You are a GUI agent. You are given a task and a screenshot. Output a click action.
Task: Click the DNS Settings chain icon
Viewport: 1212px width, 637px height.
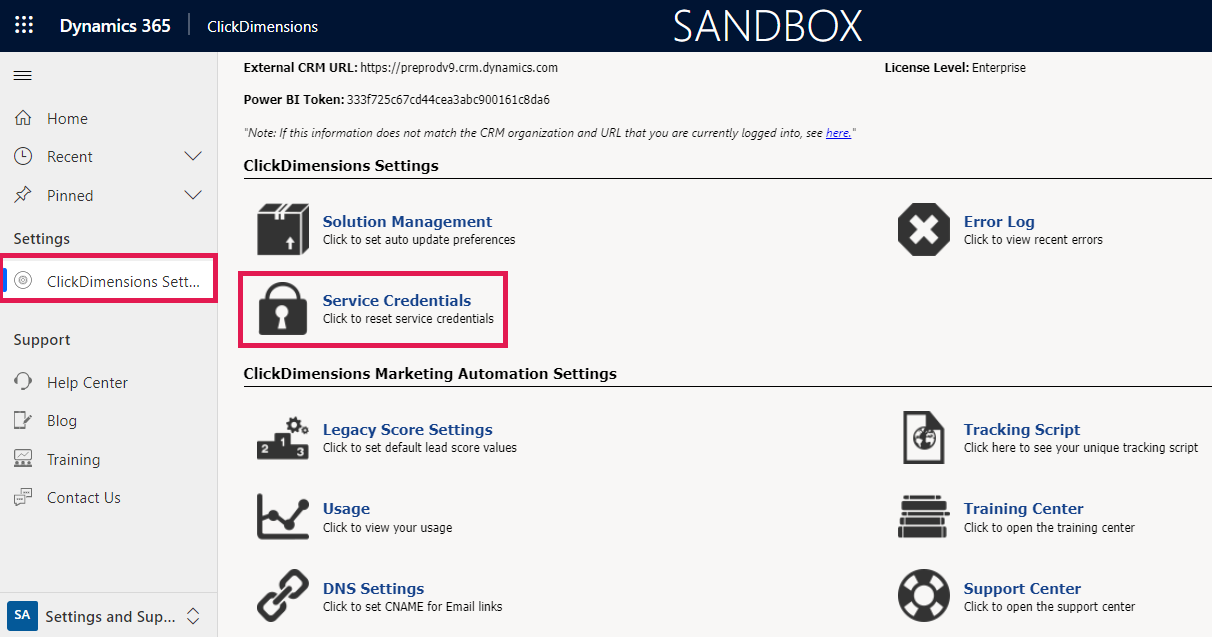click(283, 596)
